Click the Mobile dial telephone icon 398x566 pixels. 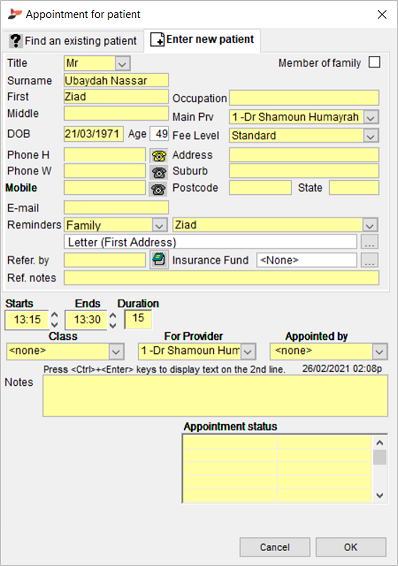pos(159,189)
